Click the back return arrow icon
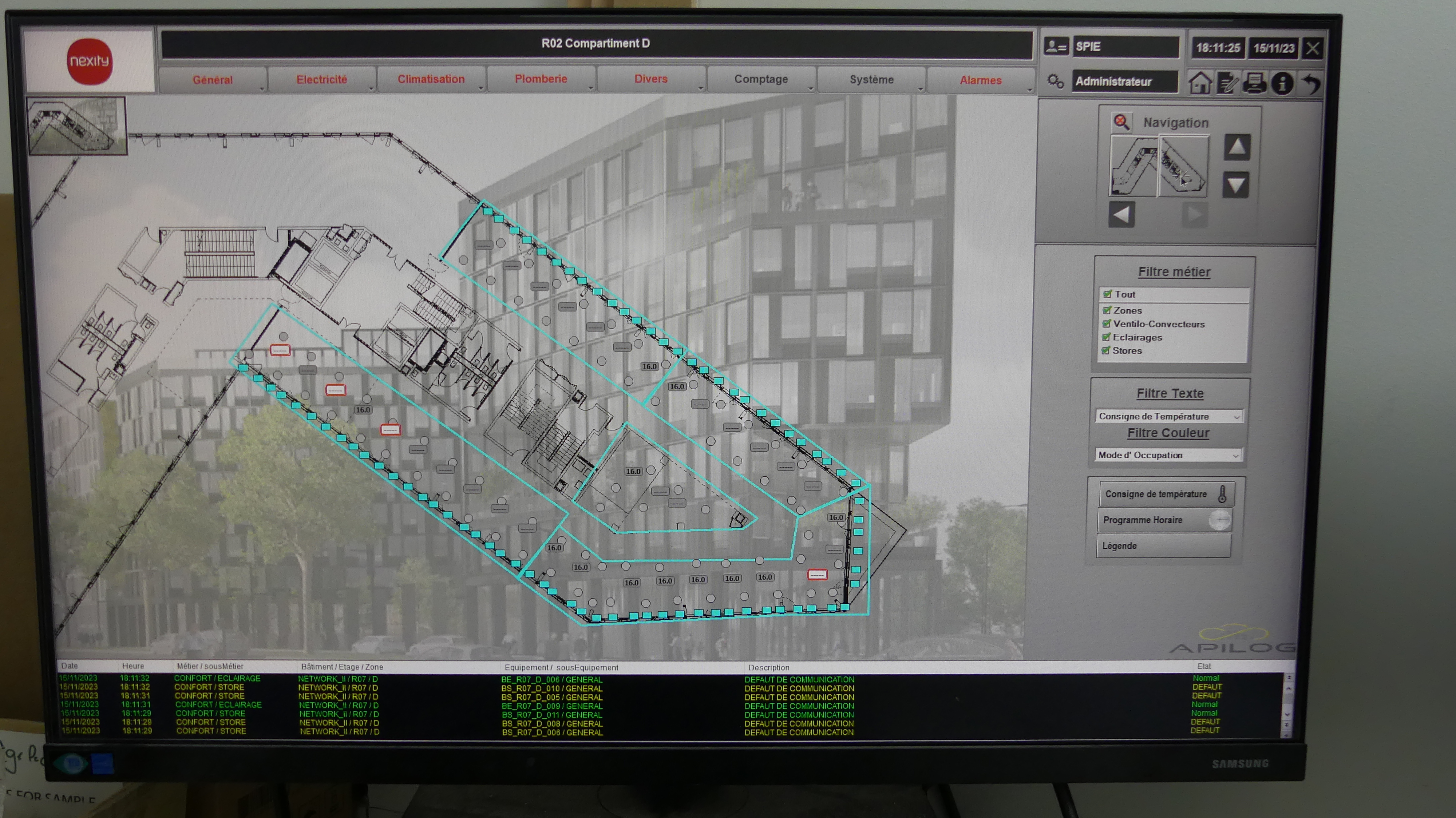Viewport: 1456px width, 818px height. pyautogui.click(x=1311, y=84)
